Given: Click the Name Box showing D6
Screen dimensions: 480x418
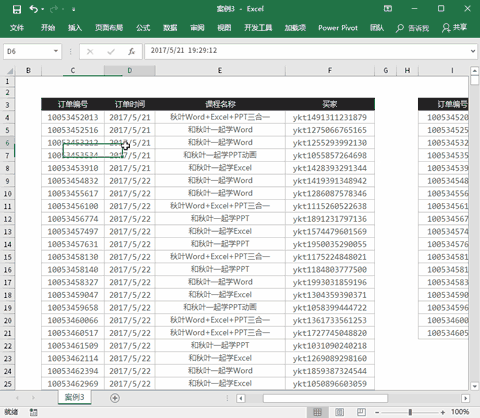Looking at the screenshot, I should pos(28,51).
